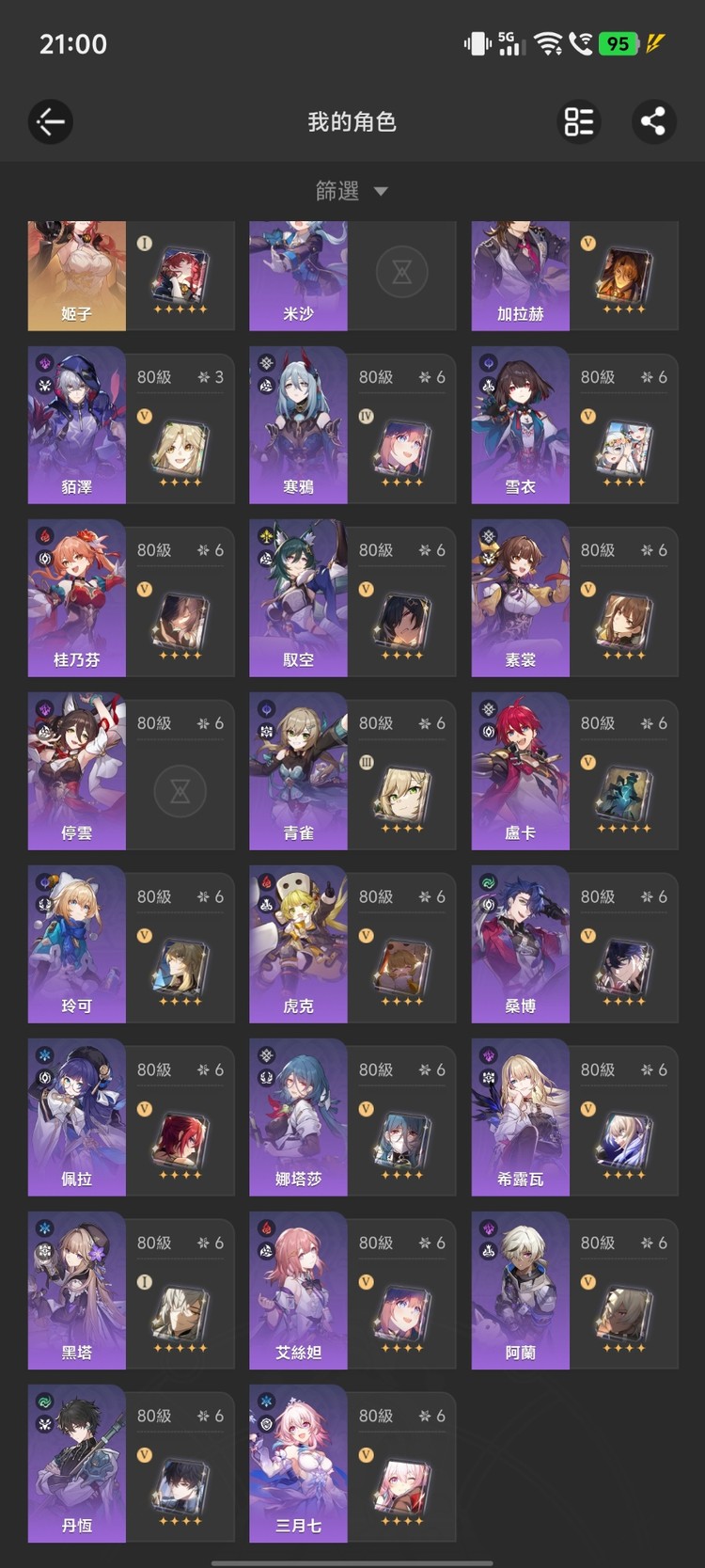705x1568 pixels.
Task: Open 貊澤 character details
Action: coord(131,425)
